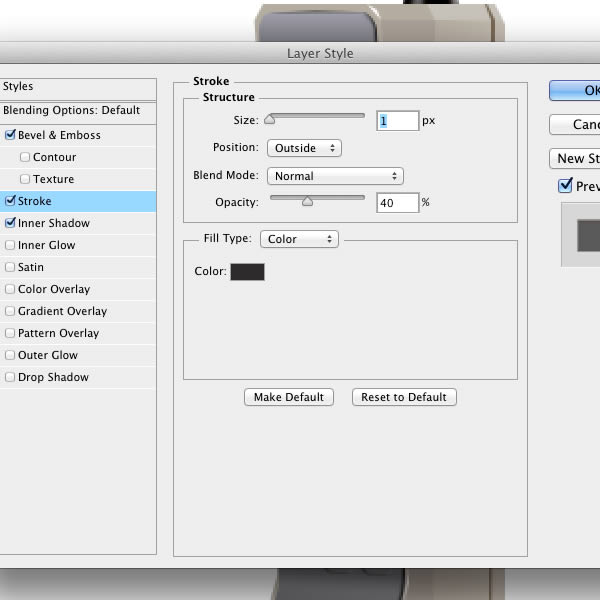Image resolution: width=600 pixels, height=600 pixels.
Task: Click the Make Default button
Action: coord(289,397)
